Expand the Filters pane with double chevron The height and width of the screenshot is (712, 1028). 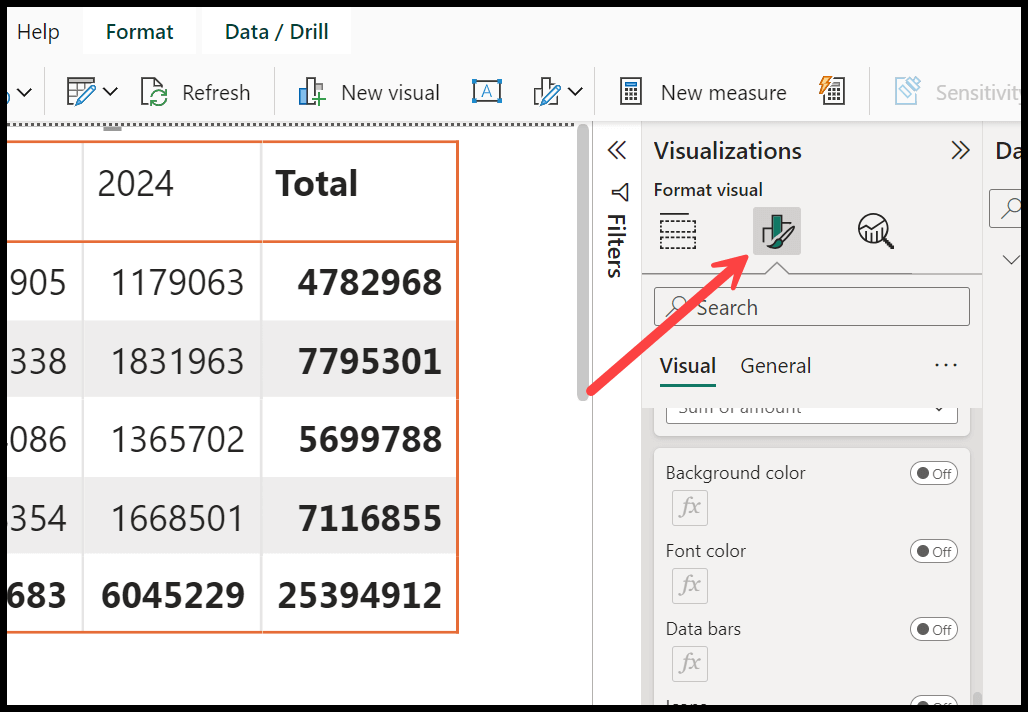617,151
